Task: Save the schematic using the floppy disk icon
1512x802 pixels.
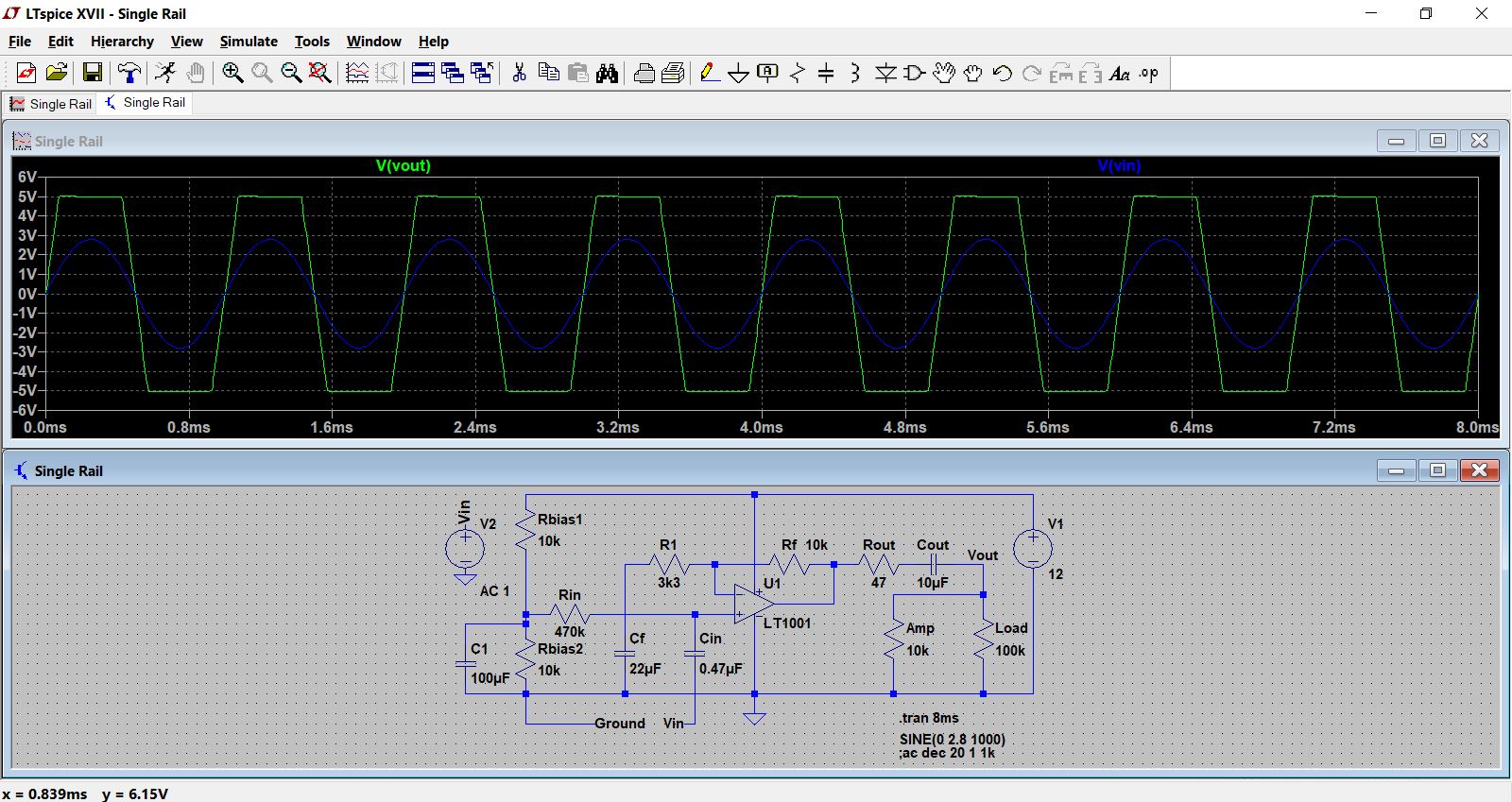Action: pos(93,73)
